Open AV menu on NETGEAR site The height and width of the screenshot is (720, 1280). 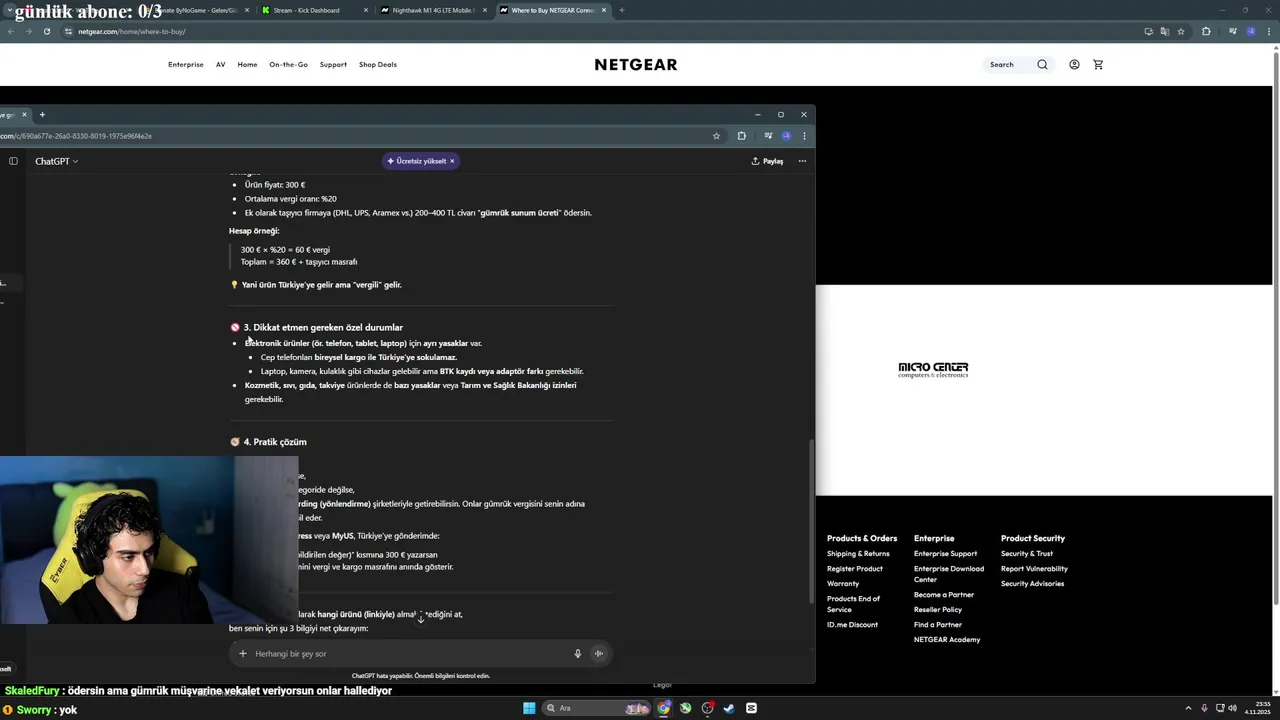pos(220,65)
